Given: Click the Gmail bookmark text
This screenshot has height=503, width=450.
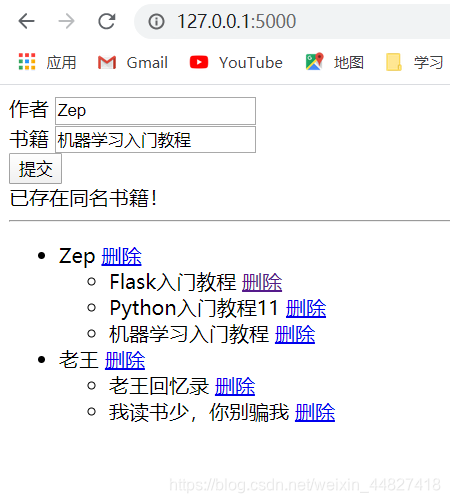Looking at the screenshot, I should click(x=147, y=63).
